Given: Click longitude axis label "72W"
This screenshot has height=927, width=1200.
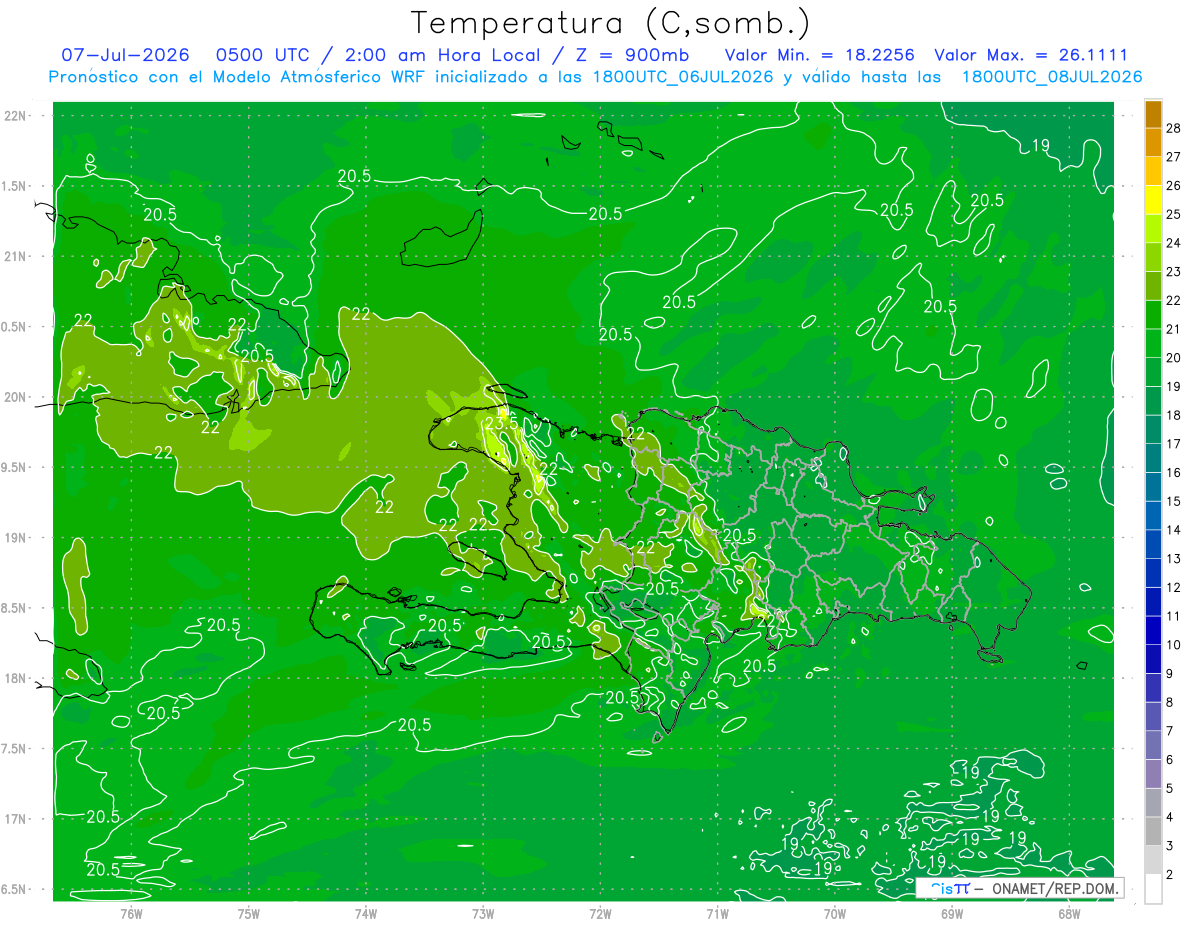Looking at the screenshot, I should pos(601,913).
